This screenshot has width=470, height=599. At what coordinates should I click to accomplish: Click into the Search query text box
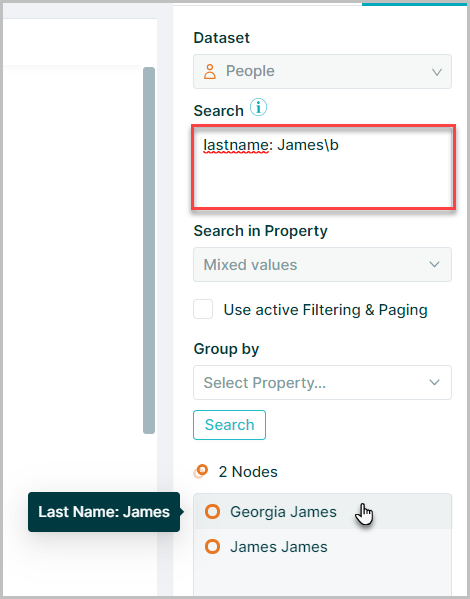click(x=323, y=167)
